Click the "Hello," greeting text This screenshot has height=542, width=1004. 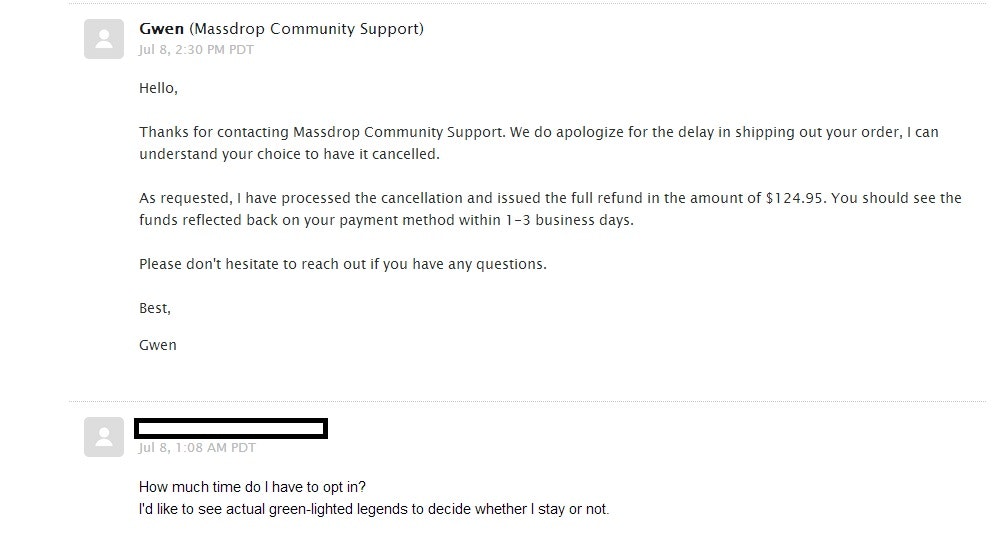point(158,88)
